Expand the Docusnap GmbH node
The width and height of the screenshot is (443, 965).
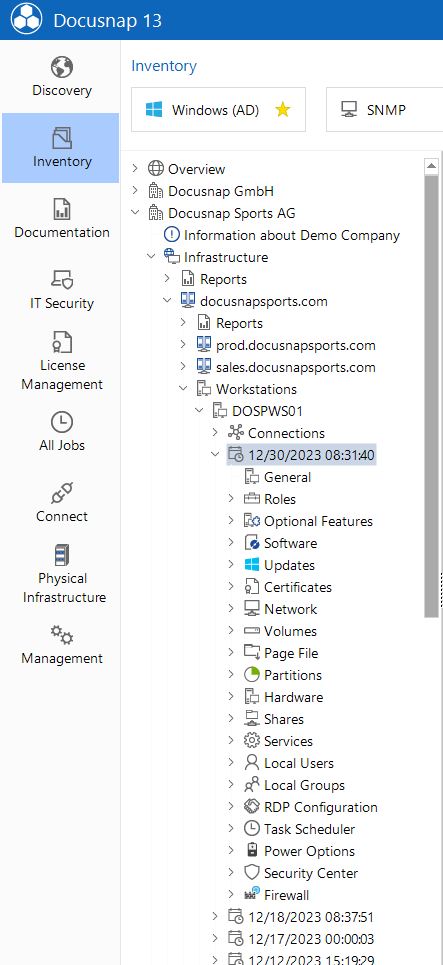135,191
